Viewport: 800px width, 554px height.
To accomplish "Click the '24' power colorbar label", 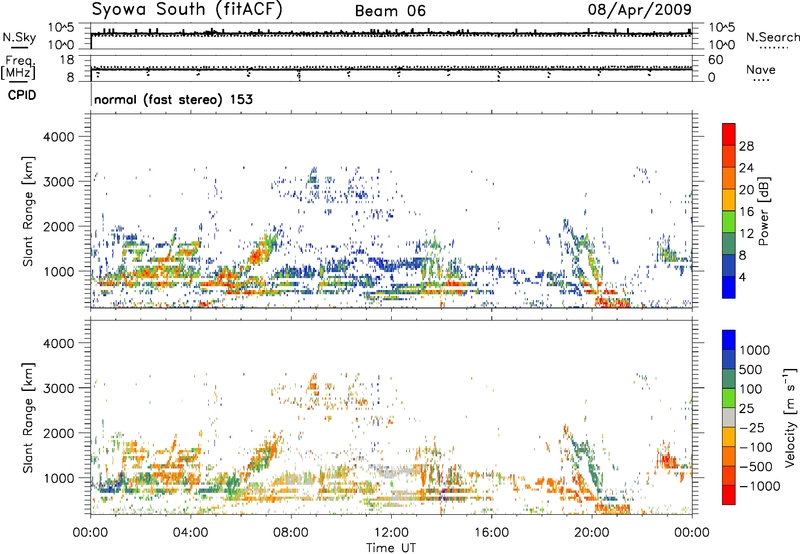I will (x=746, y=168).
